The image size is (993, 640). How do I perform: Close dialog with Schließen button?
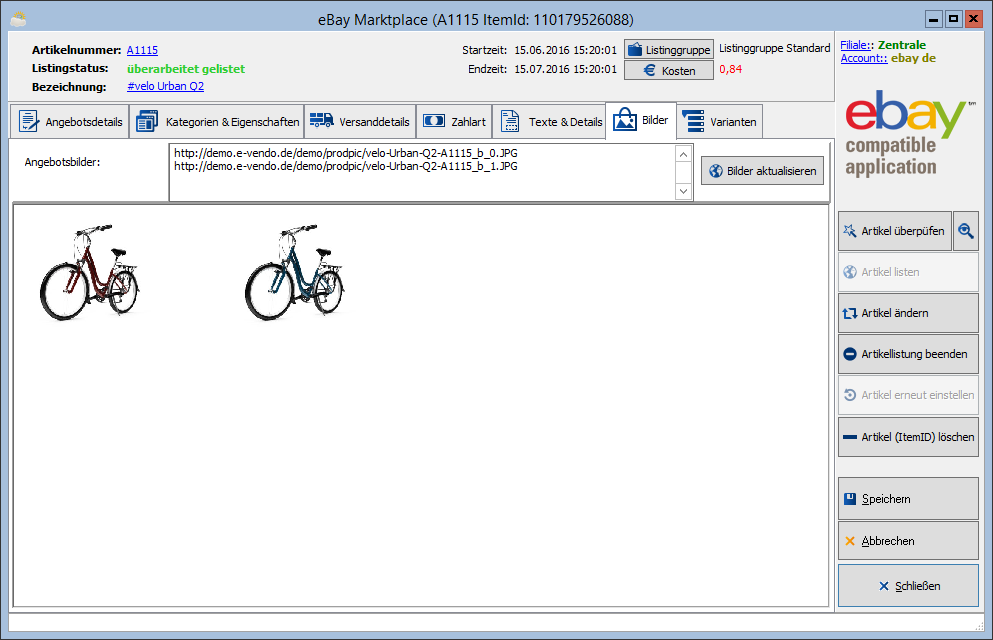[908, 586]
